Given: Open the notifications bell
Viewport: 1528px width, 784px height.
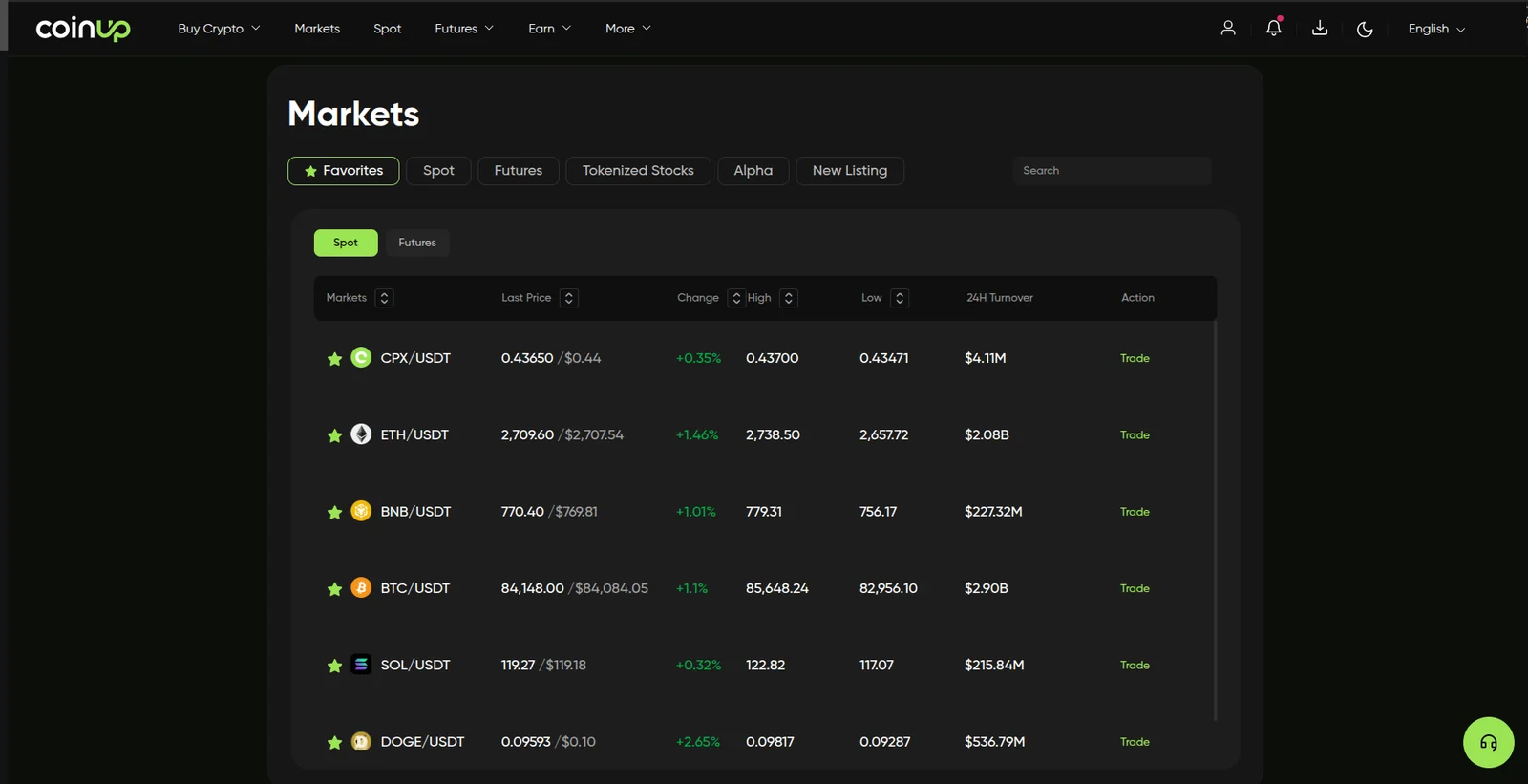Looking at the screenshot, I should tap(1274, 28).
